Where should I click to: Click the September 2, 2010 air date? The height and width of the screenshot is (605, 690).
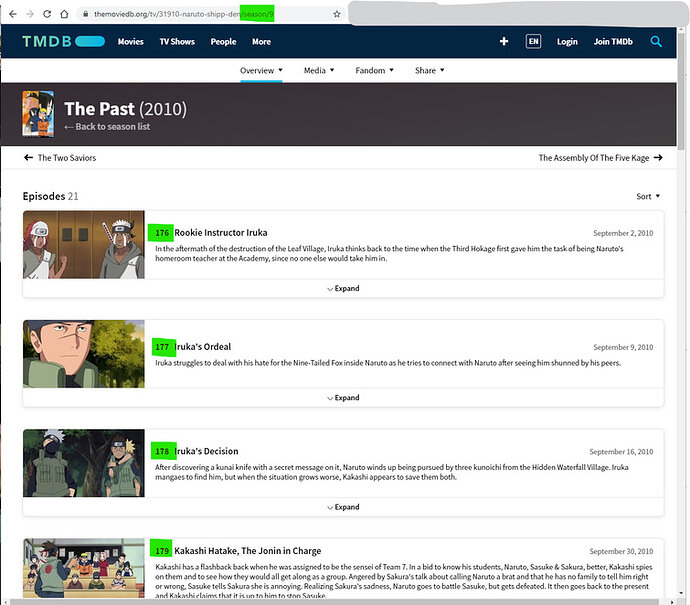(623, 233)
